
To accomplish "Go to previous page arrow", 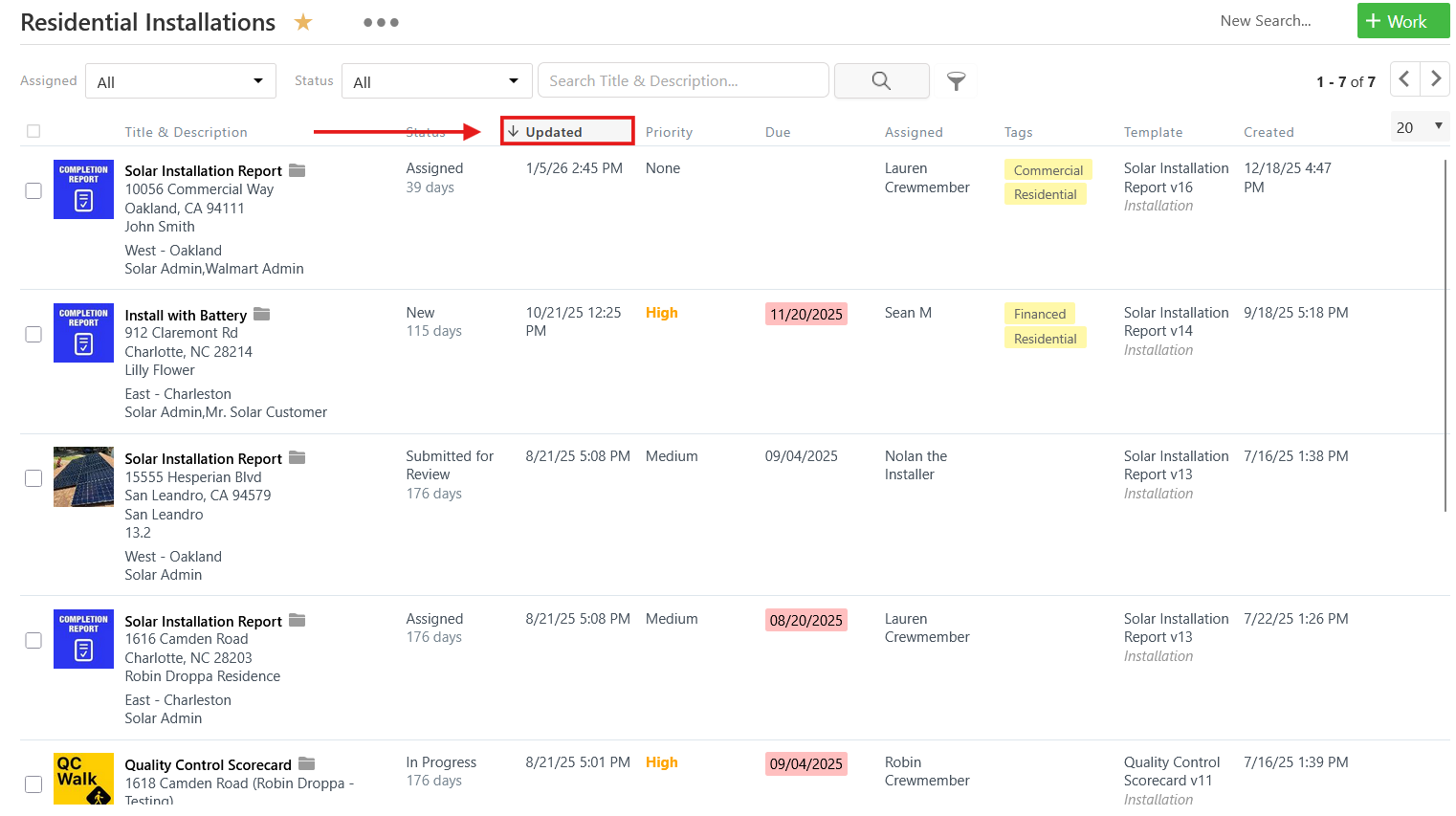I will [x=1403, y=79].
